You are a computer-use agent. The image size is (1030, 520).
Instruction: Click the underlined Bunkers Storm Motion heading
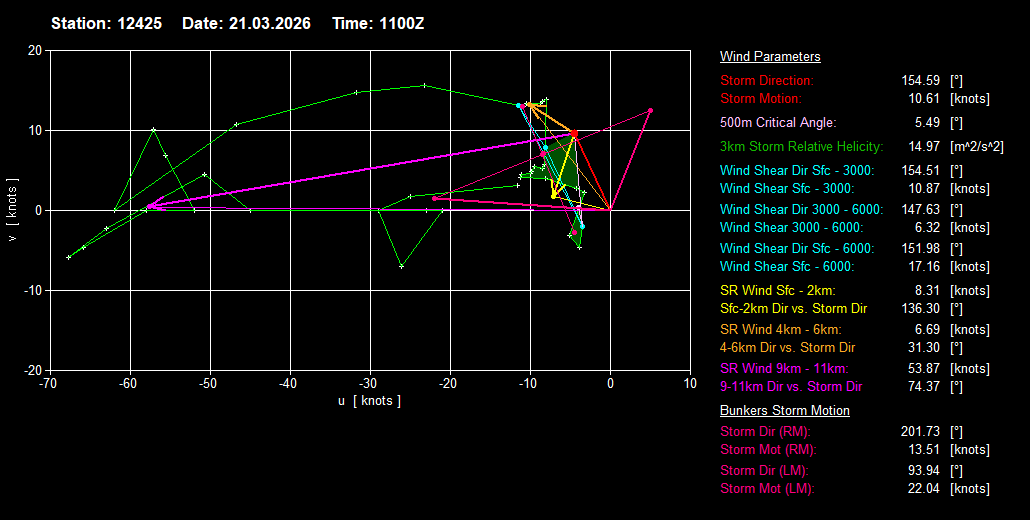coord(784,411)
